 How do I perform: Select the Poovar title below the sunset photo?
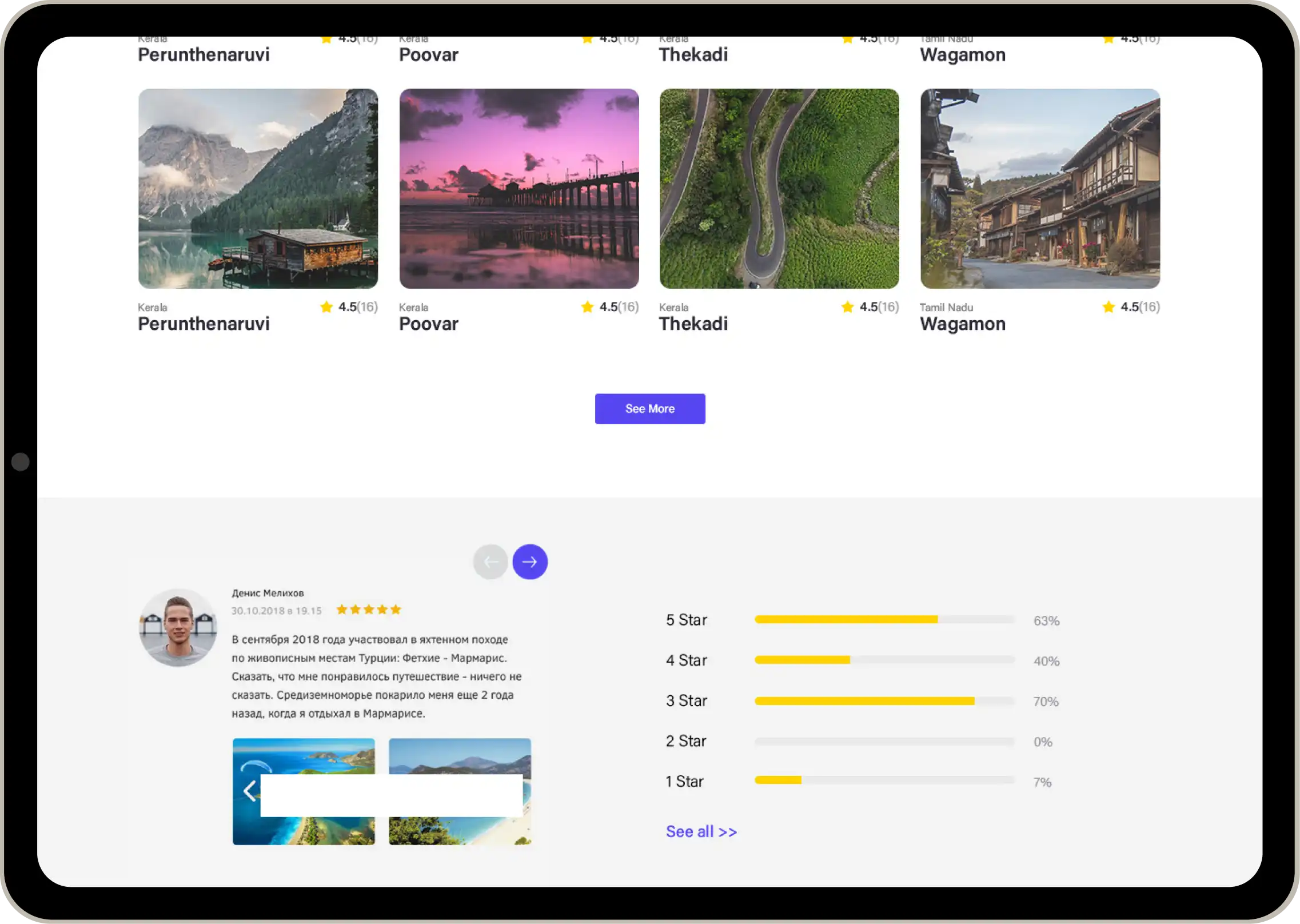[429, 324]
